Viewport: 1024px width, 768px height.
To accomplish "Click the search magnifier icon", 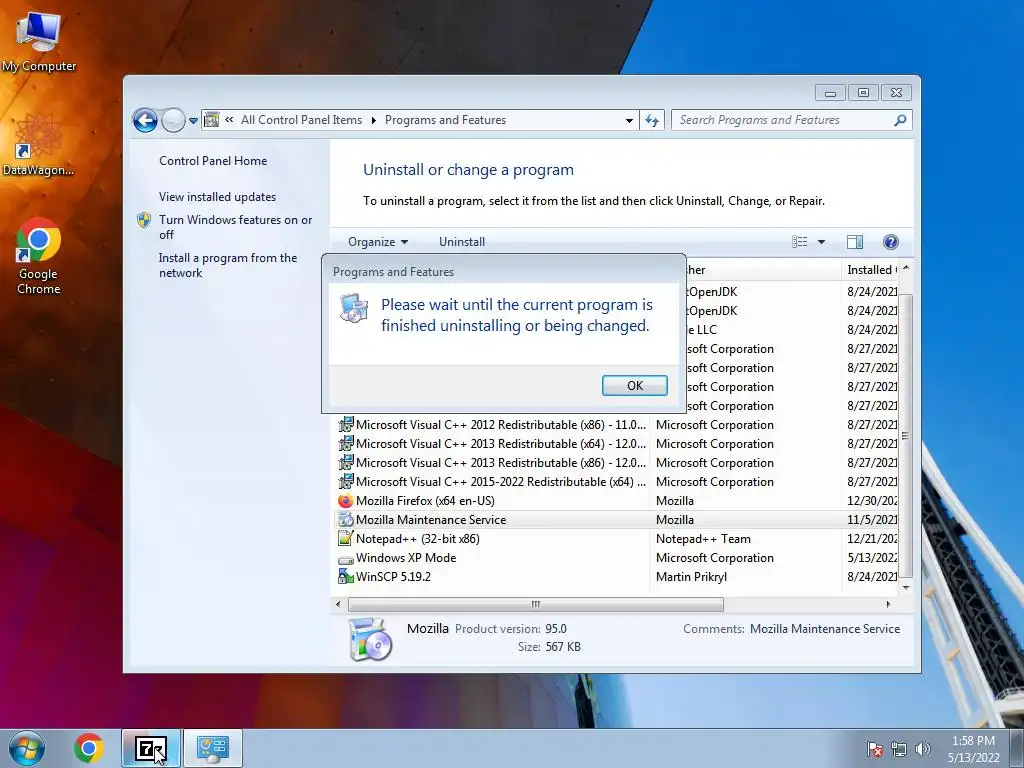I will pyautogui.click(x=901, y=120).
